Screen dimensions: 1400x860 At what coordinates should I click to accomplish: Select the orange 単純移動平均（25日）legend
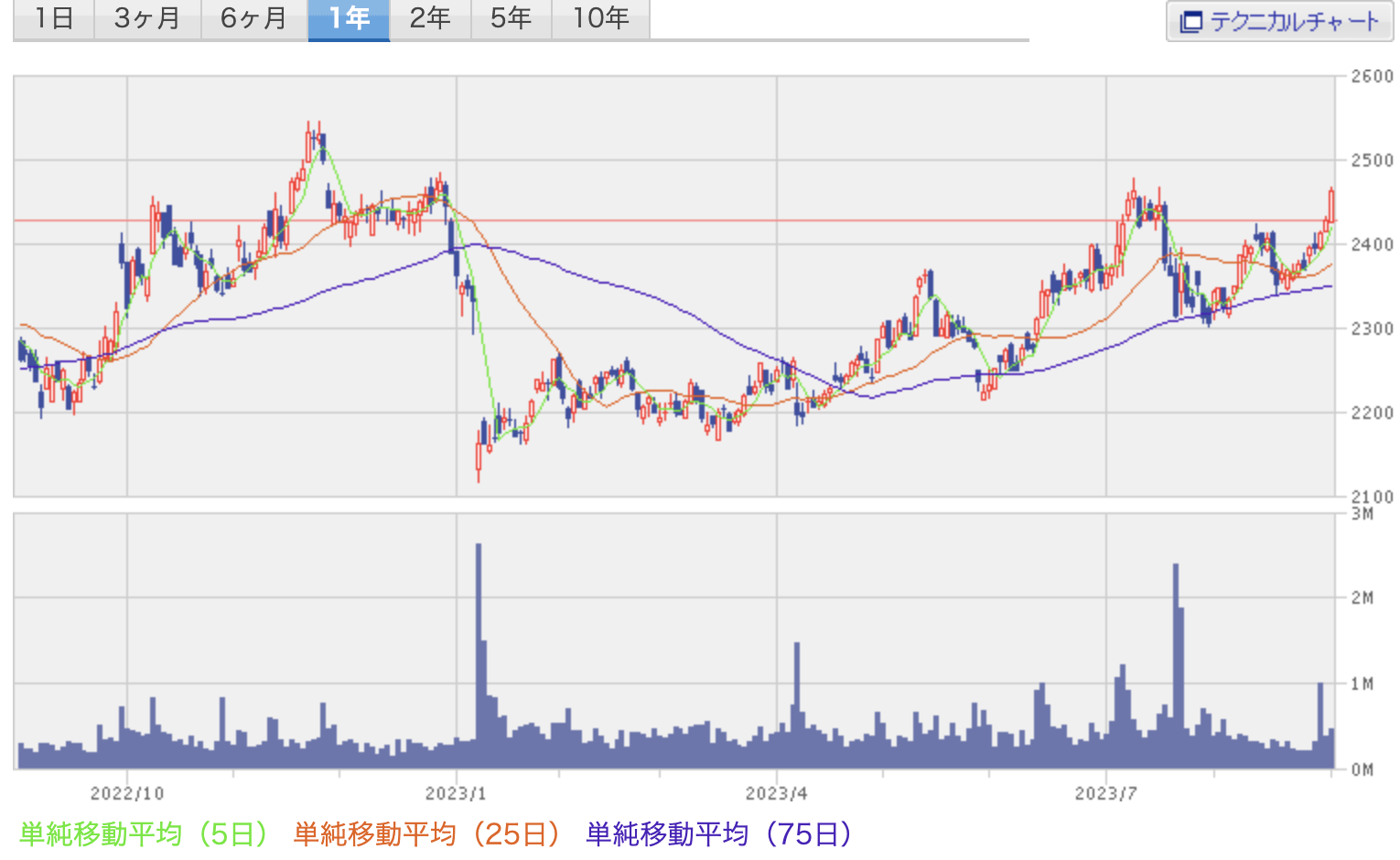tap(426, 833)
